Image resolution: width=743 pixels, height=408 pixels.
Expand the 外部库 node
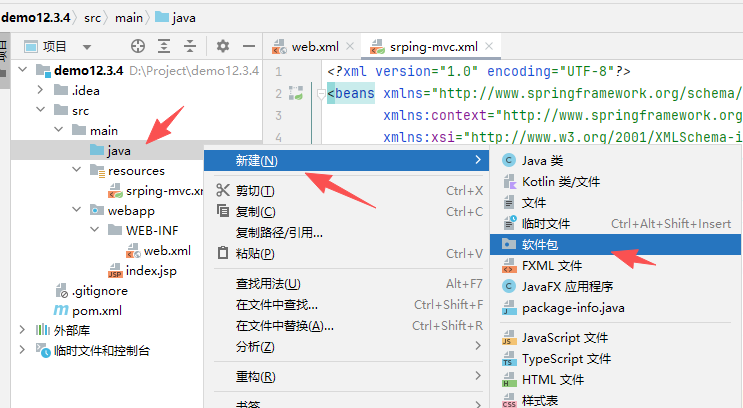pyautogui.click(x=24, y=330)
